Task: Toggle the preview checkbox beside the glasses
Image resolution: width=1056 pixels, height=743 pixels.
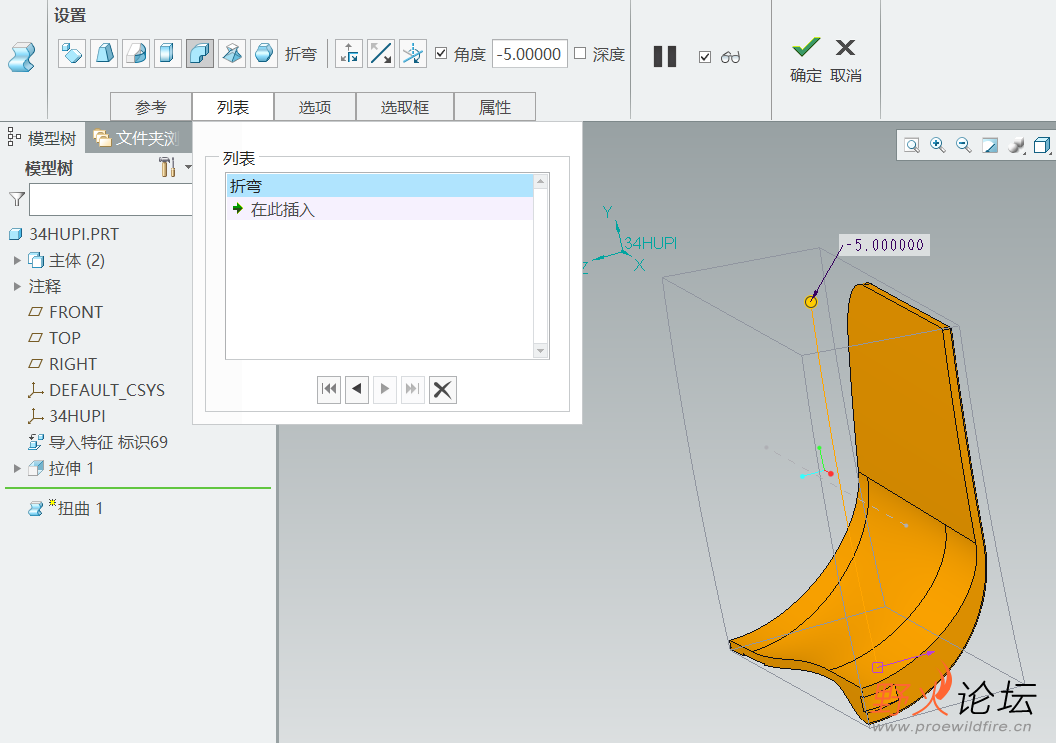Action: [705, 57]
